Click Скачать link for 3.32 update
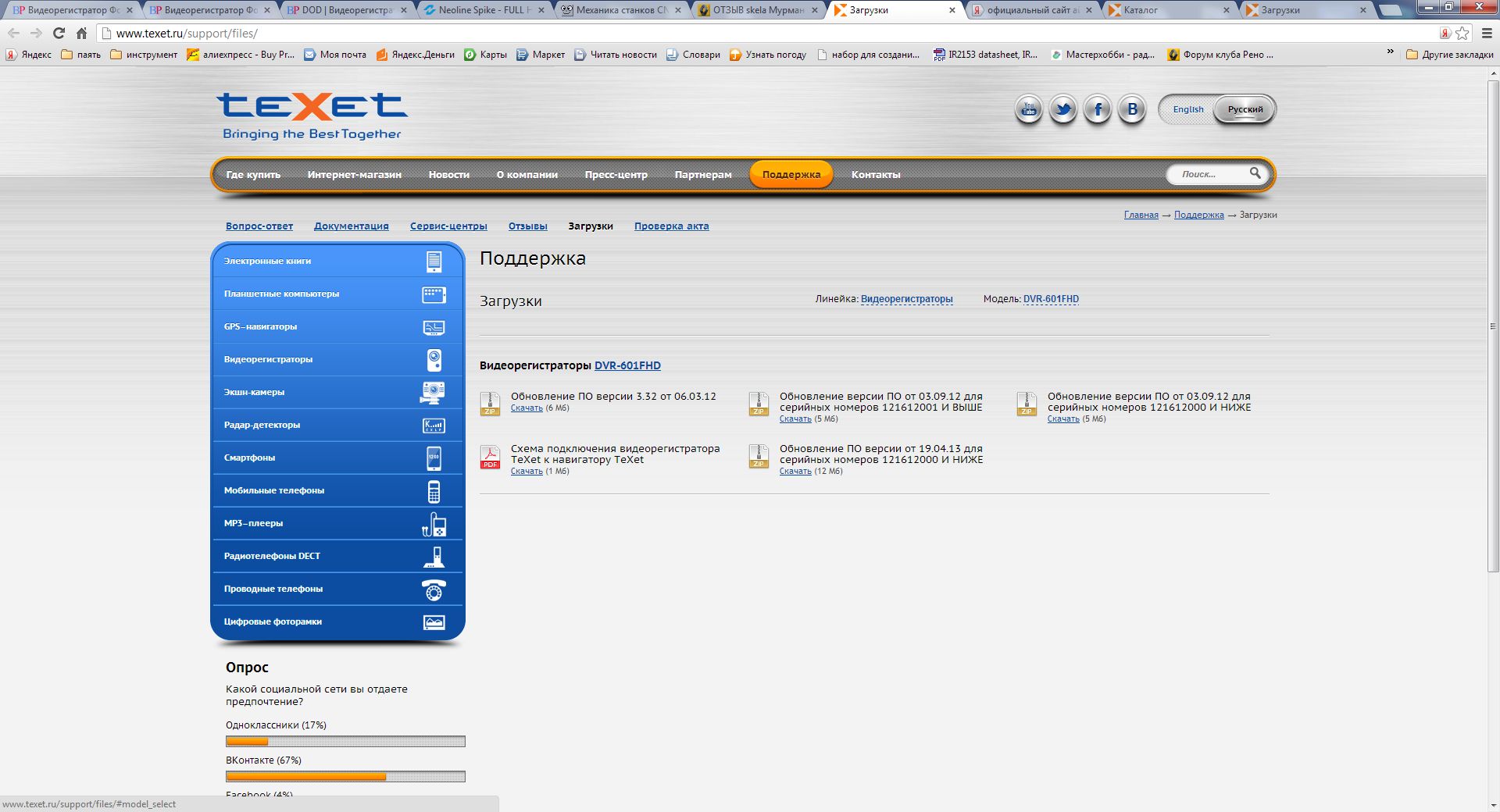This screenshot has height=812, width=1500. point(527,408)
